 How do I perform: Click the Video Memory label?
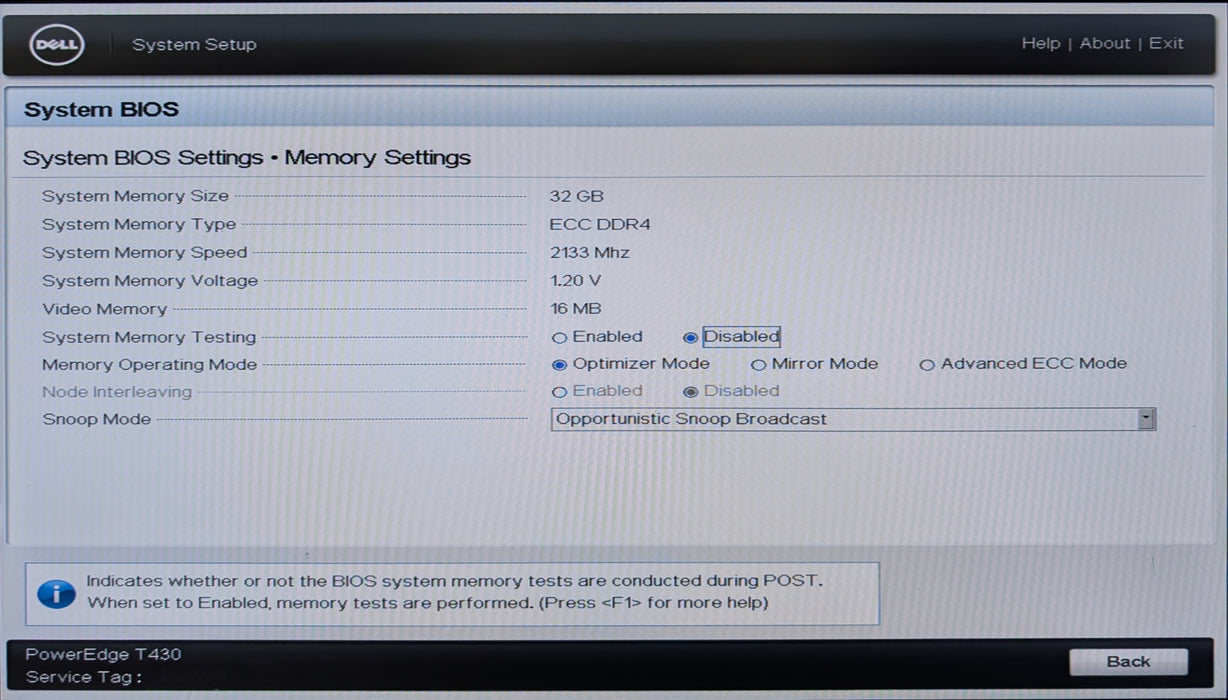pos(105,309)
